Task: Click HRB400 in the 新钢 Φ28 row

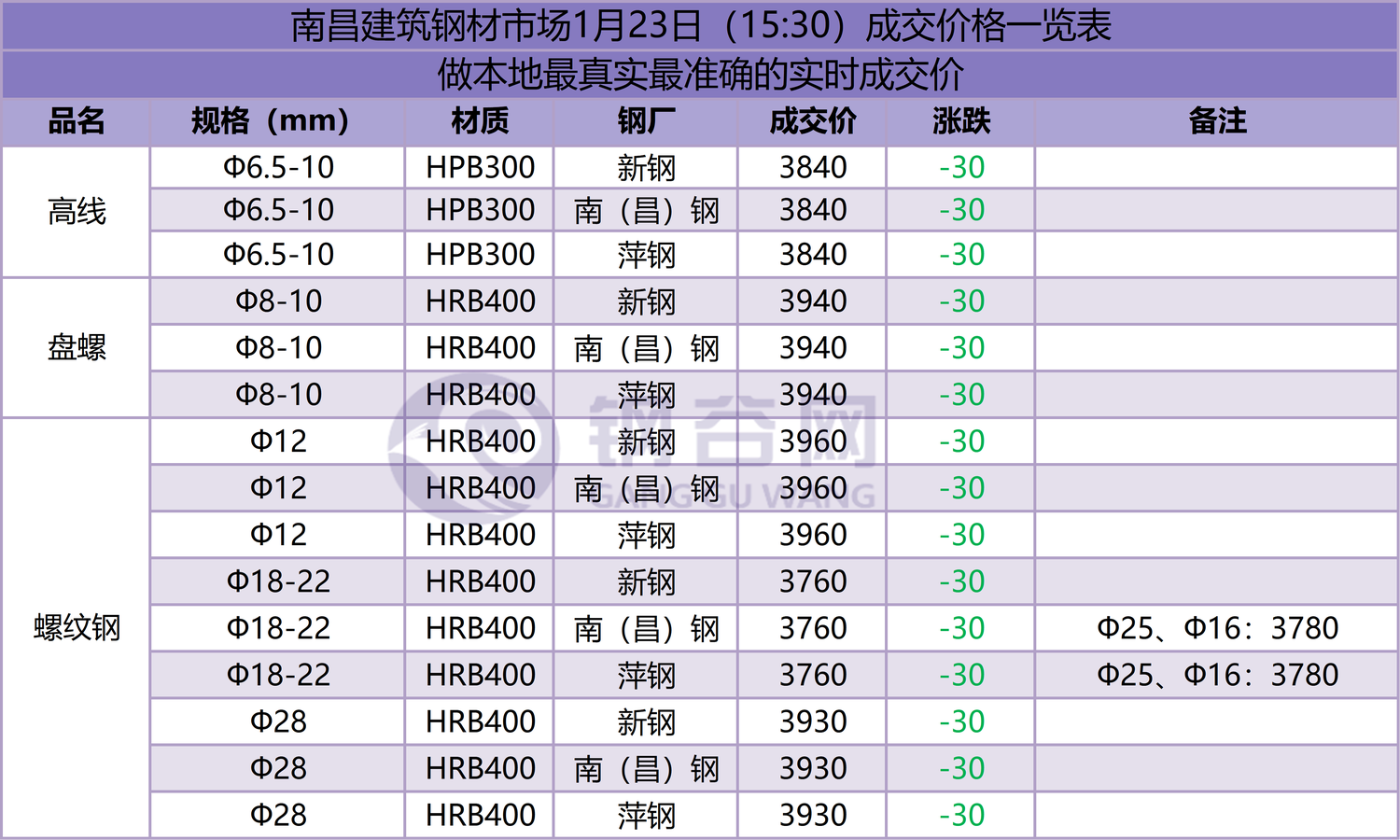Action: [481, 721]
